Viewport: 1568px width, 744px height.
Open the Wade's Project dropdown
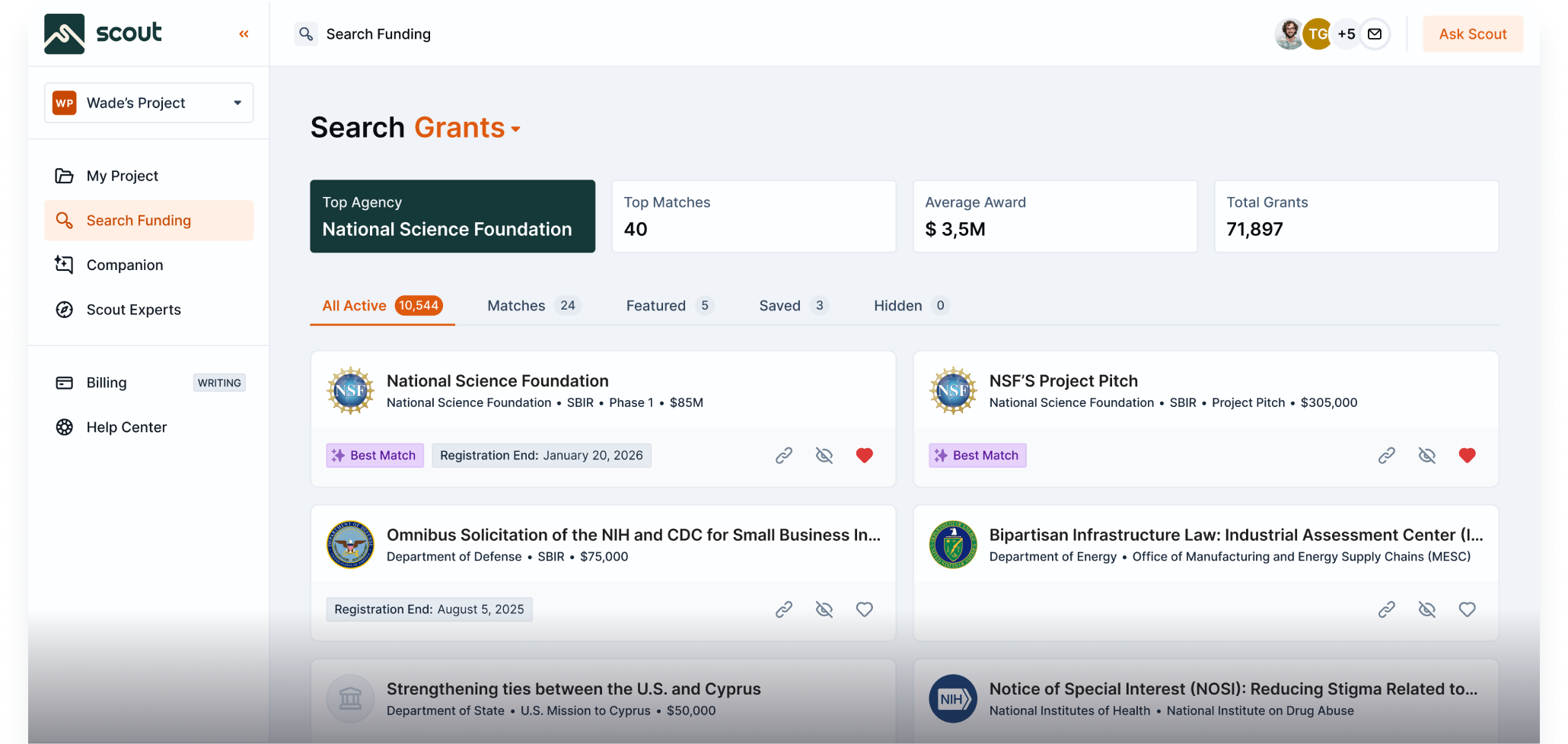(x=149, y=103)
